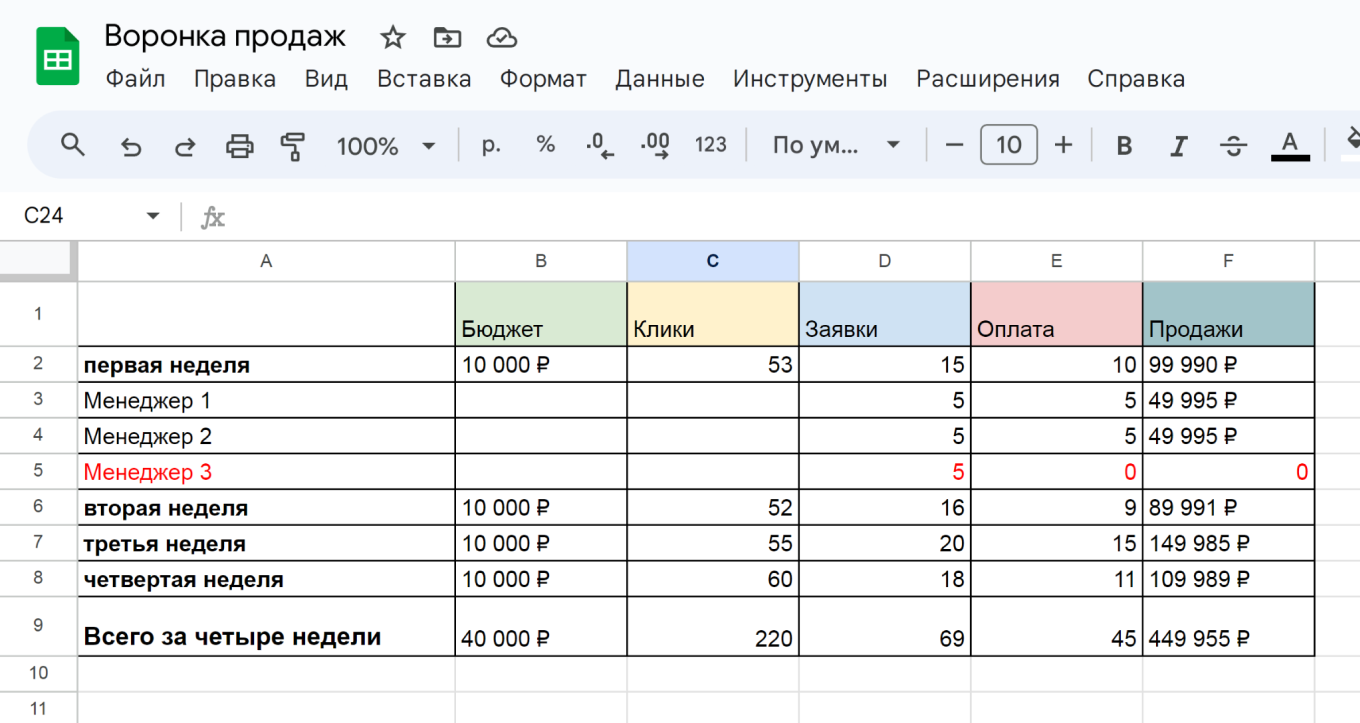Open the text color picker
The height and width of the screenshot is (723, 1360).
click(x=1289, y=144)
